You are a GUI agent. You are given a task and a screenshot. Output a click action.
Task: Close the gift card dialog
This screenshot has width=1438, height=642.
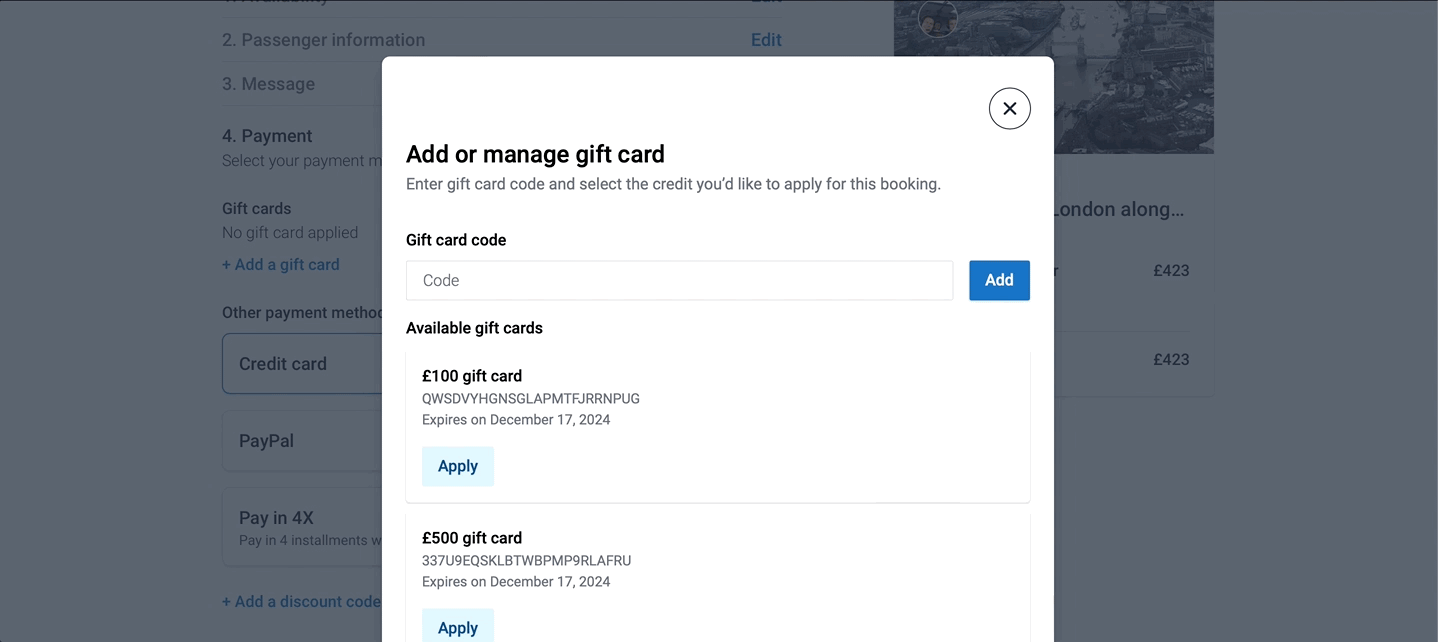pyautogui.click(x=1009, y=108)
